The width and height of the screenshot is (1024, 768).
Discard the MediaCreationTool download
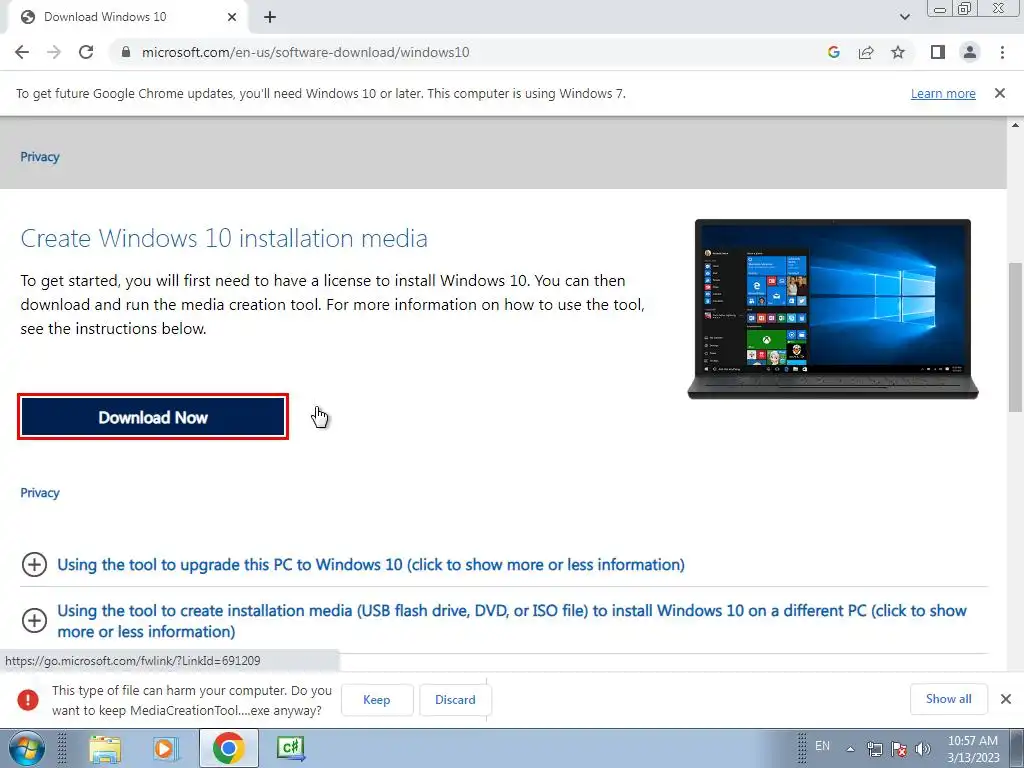455,700
